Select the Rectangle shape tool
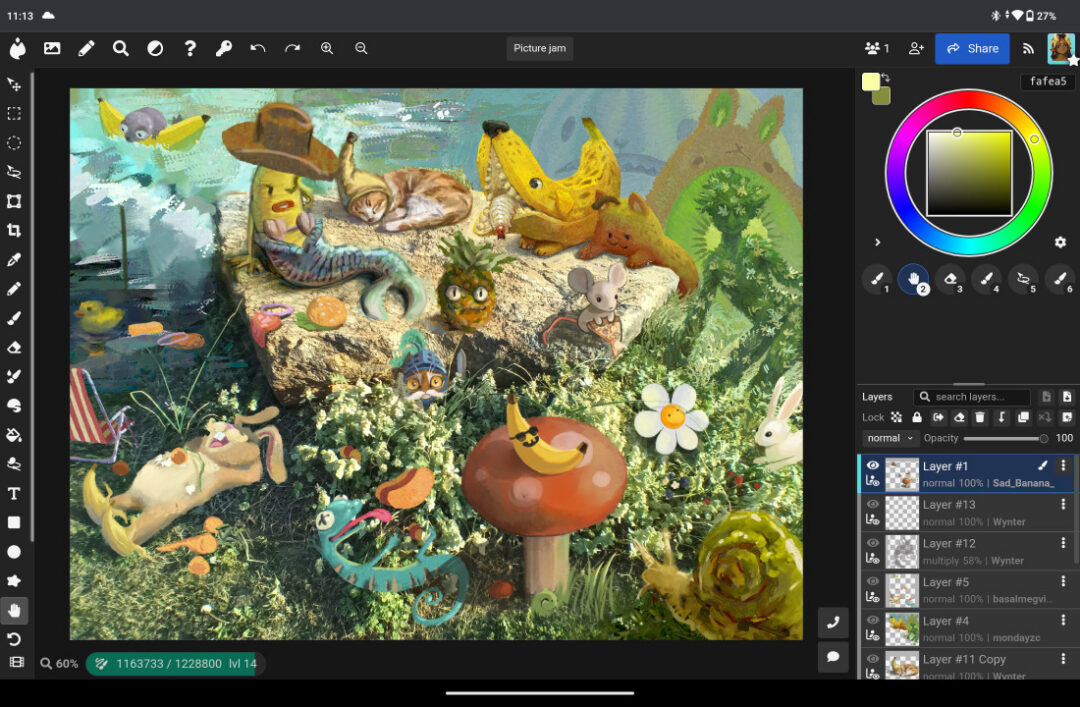 [14, 522]
